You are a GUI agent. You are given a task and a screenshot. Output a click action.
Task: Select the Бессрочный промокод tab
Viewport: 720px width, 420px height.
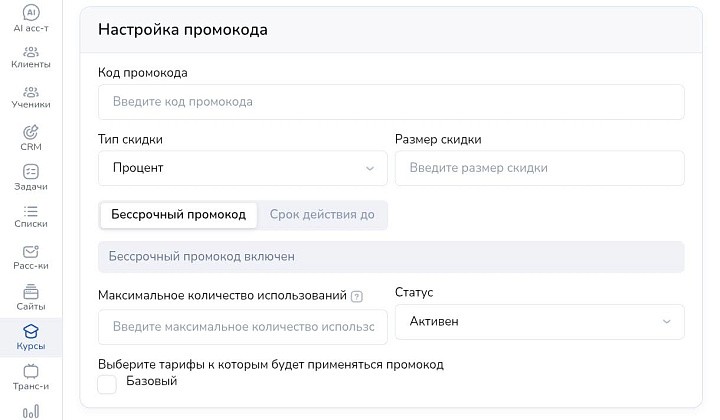click(178, 215)
